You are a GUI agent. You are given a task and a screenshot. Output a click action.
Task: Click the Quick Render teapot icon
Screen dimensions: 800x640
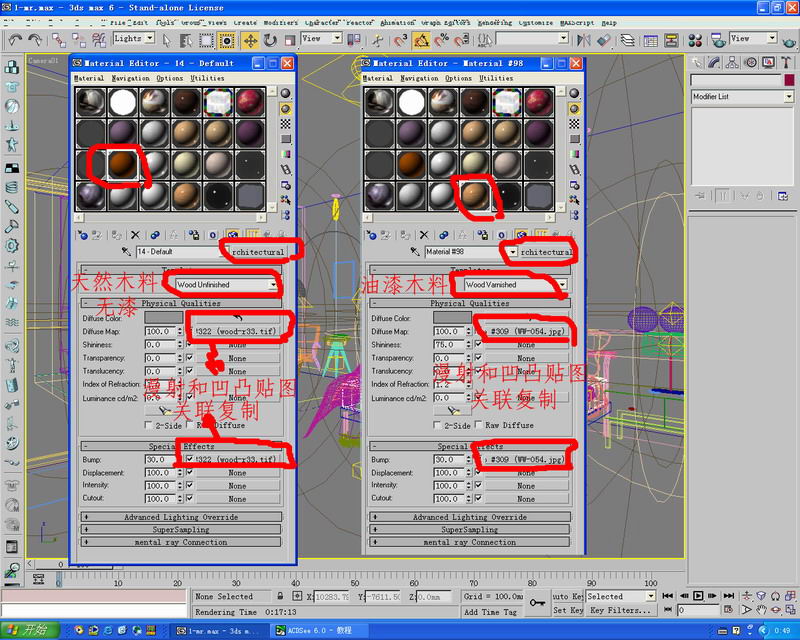[788, 40]
